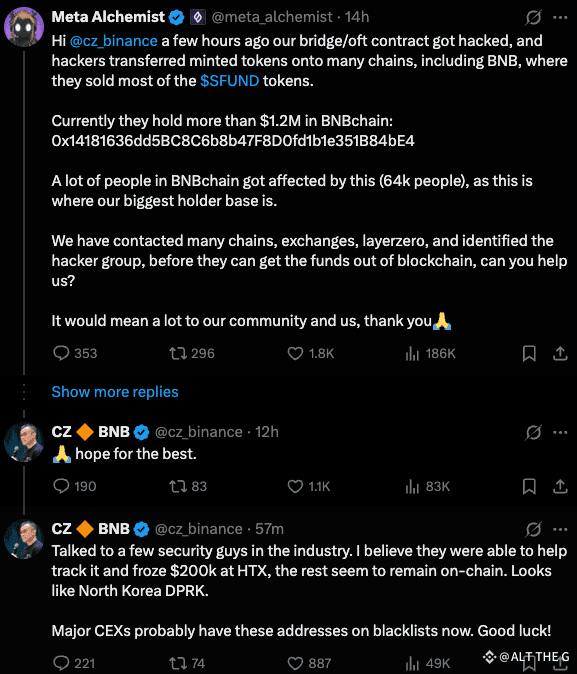The height and width of the screenshot is (674, 577).
Task: Open Meta Alchemist's profile avatar
Action: (24, 27)
